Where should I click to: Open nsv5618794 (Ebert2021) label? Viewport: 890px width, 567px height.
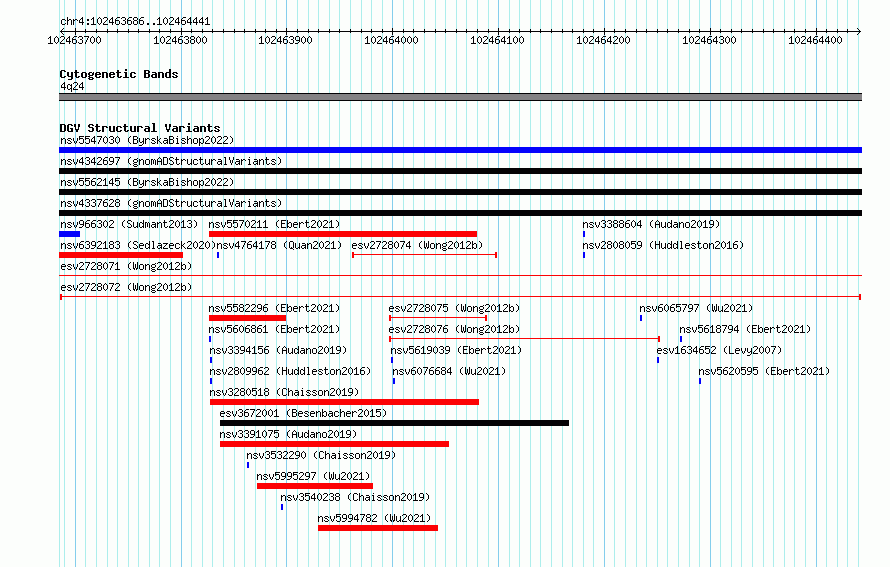click(745, 329)
